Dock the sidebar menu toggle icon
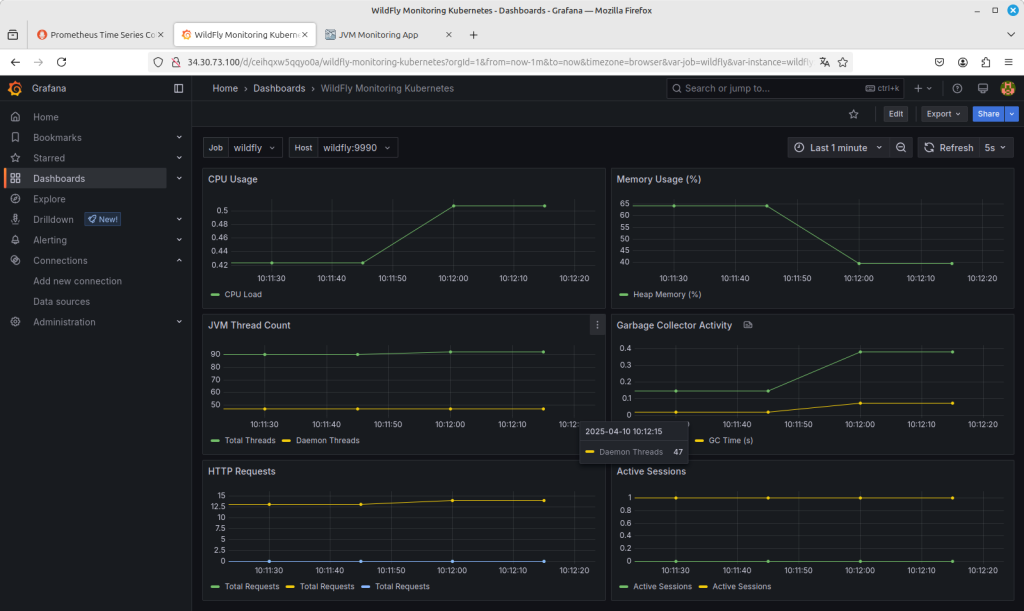Viewport: 1024px width, 611px height. tap(178, 88)
